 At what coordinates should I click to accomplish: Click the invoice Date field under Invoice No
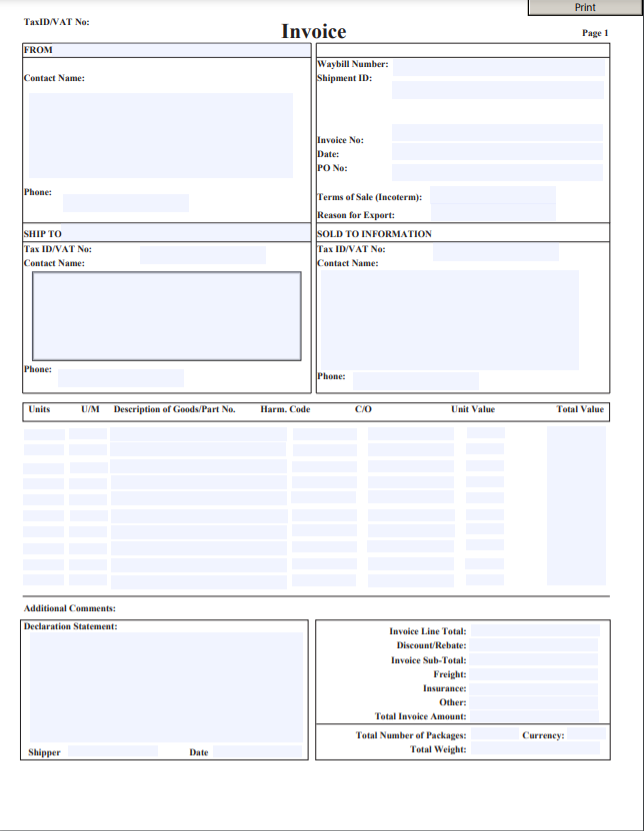pos(497,152)
